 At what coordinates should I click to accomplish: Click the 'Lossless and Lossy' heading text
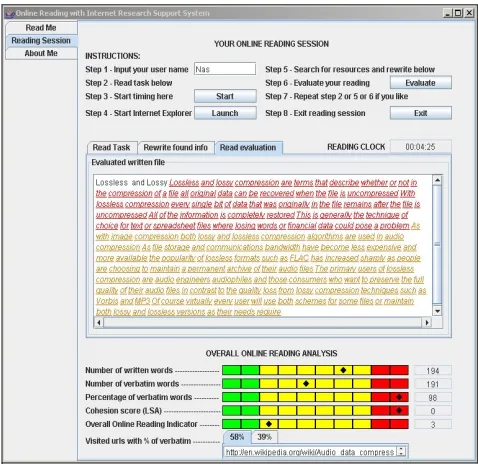131,182
